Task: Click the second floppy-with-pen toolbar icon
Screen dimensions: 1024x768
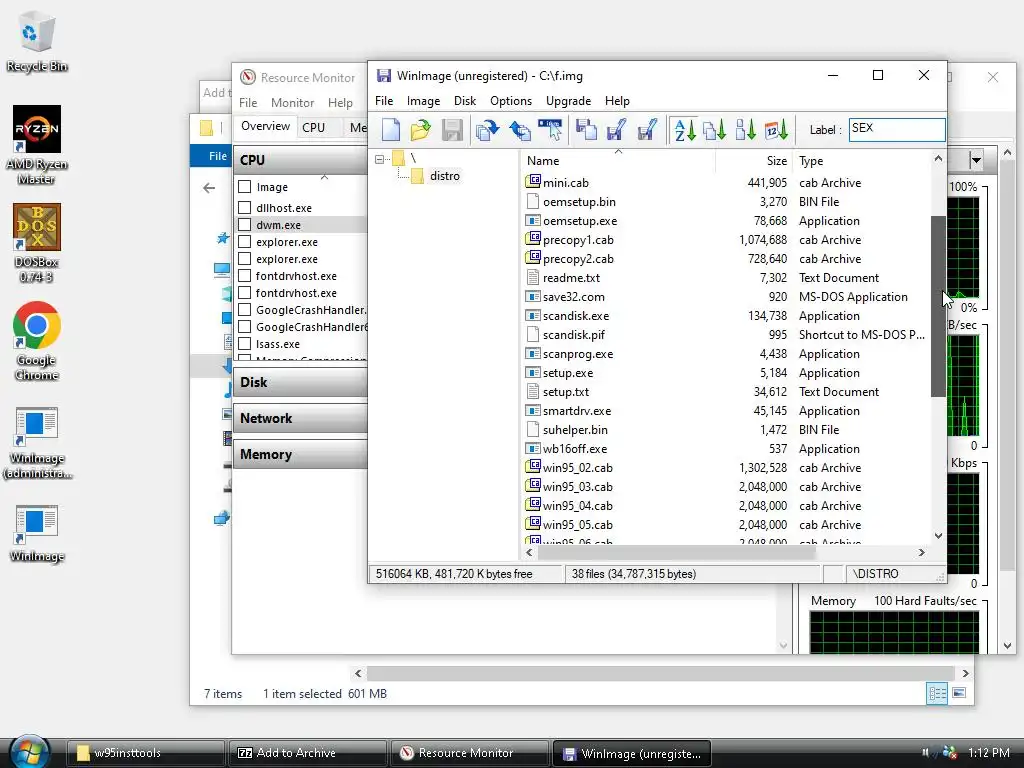Action: pos(647,129)
